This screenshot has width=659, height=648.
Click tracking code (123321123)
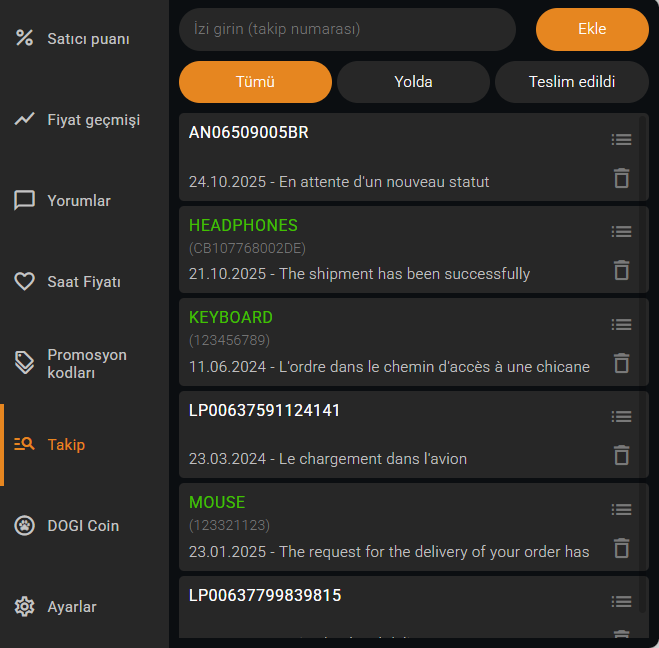coord(229,525)
